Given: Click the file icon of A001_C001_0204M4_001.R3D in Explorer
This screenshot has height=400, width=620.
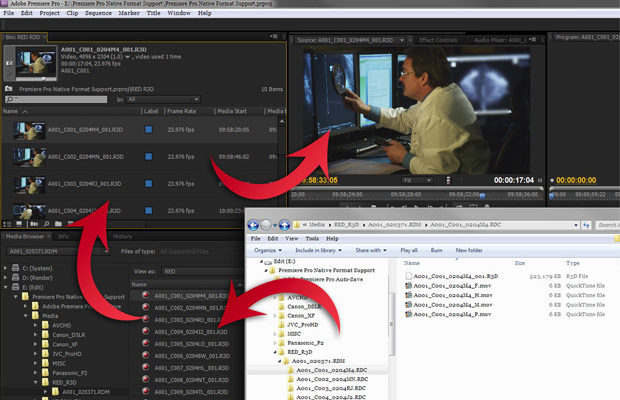Looking at the screenshot, I should tap(409, 276).
